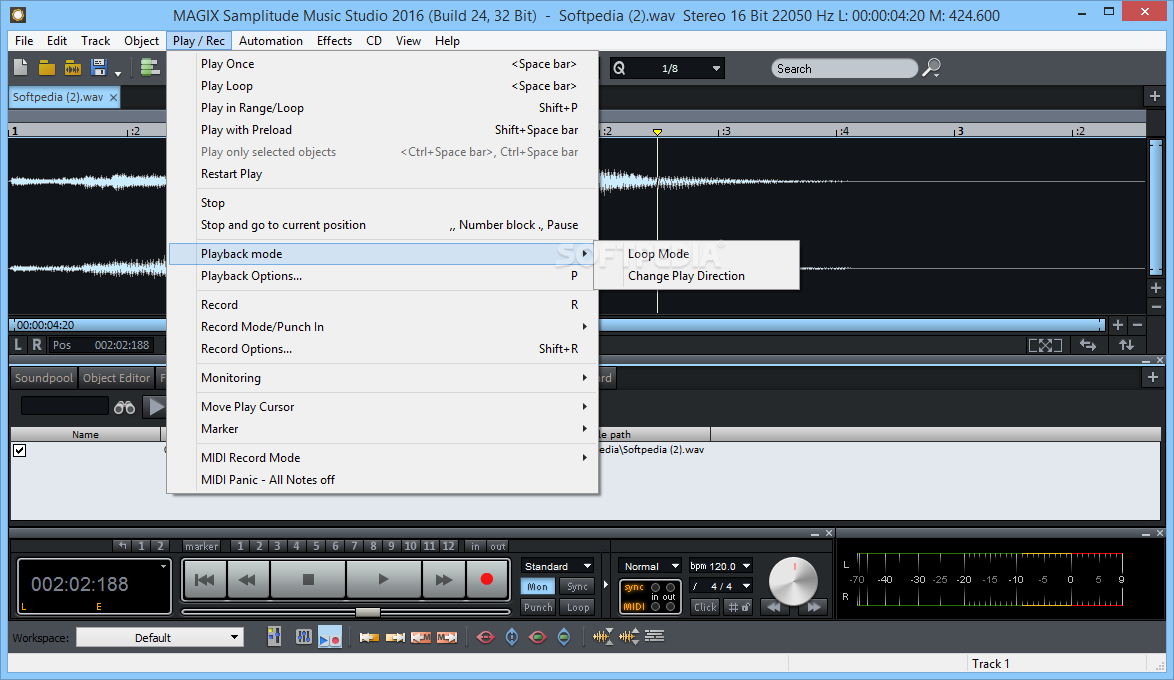Image resolution: width=1174 pixels, height=680 pixels.
Task: Click the Search input field
Action: (x=844, y=68)
